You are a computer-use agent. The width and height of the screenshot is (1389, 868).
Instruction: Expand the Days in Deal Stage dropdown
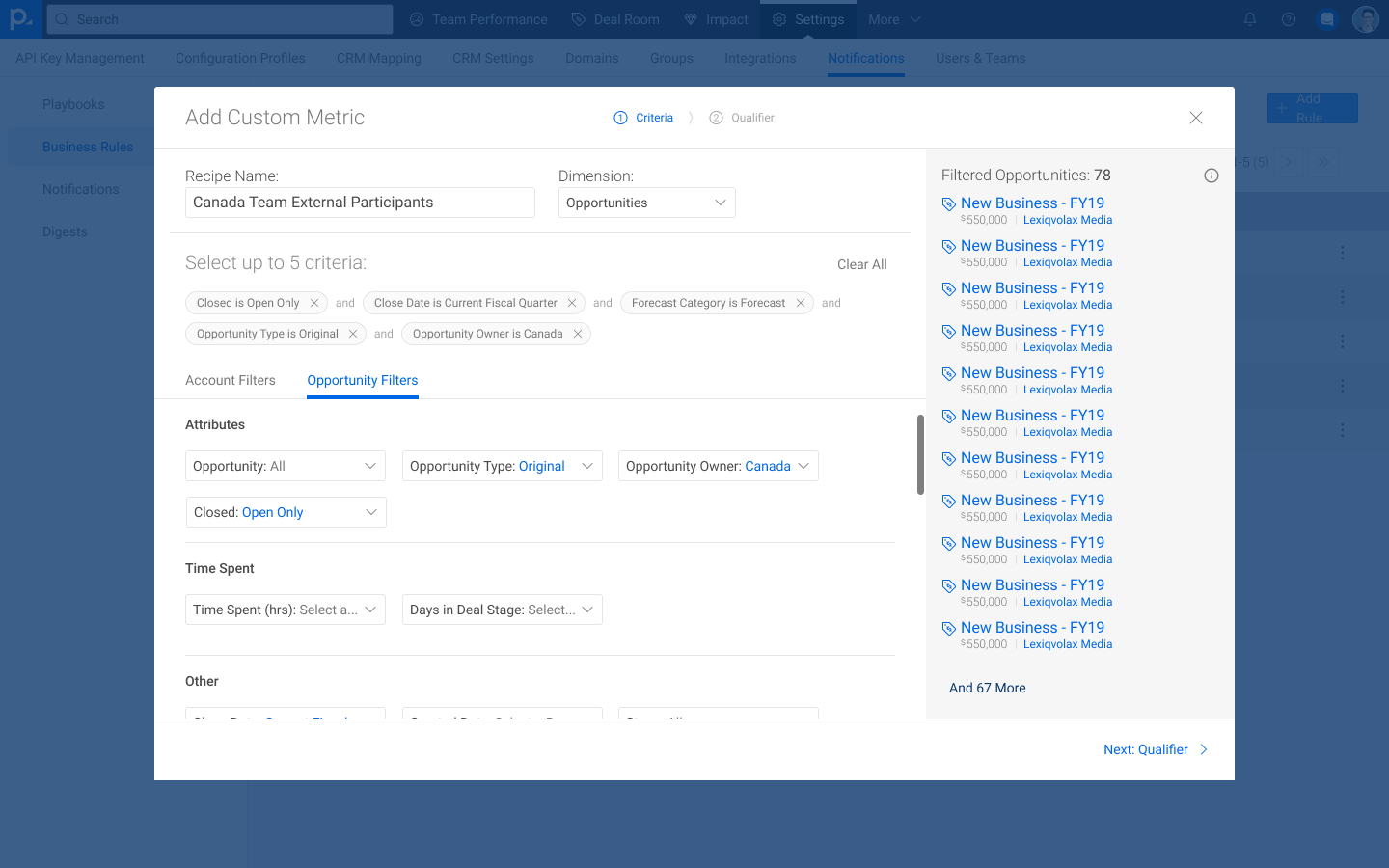pyautogui.click(x=502, y=610)
